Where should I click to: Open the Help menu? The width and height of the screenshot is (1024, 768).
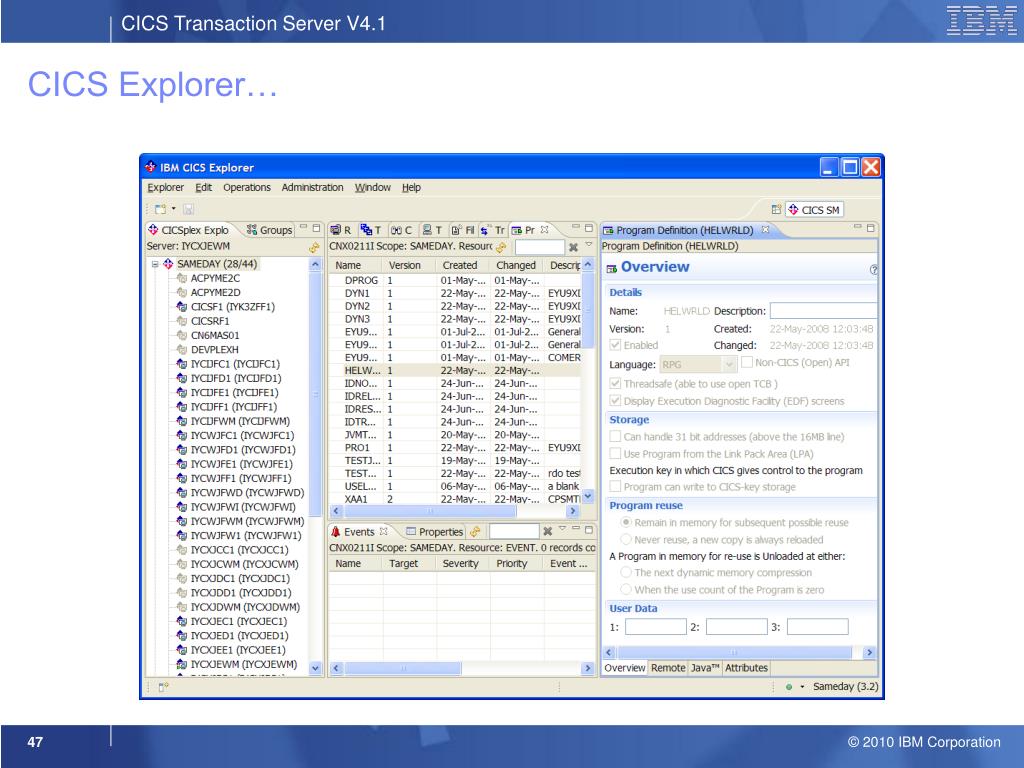point(411,187)
